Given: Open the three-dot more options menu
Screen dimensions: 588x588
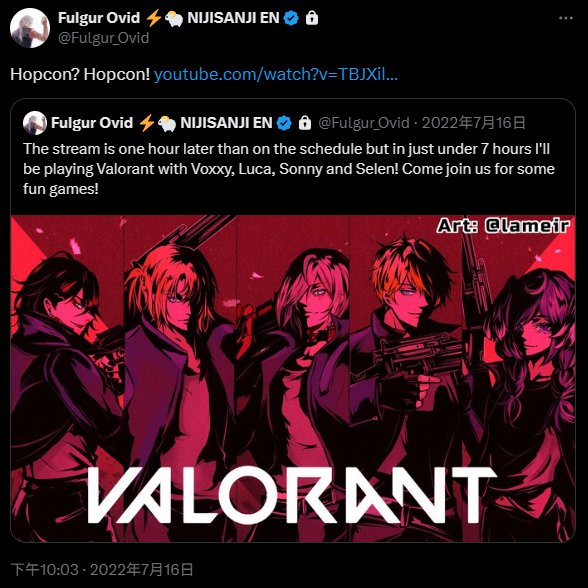Looking at the screenshot, I should tap(566, 18).
